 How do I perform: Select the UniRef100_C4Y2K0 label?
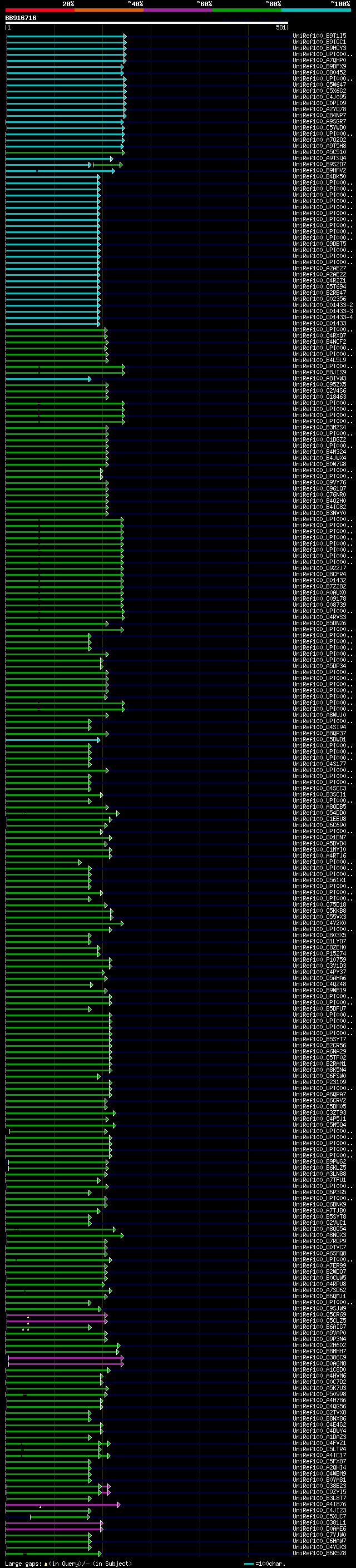pyautogui.click(x=319, y=923)
